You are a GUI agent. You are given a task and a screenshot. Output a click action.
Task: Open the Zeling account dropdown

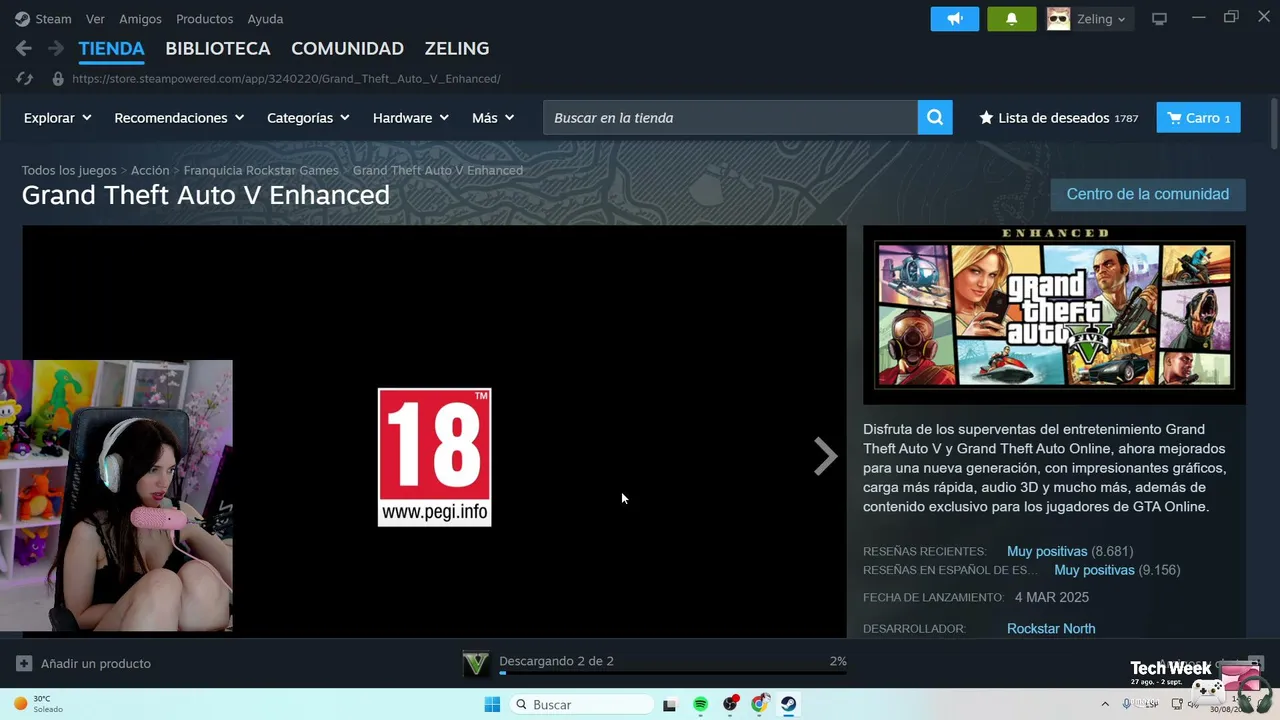(x=1100, y=19)
